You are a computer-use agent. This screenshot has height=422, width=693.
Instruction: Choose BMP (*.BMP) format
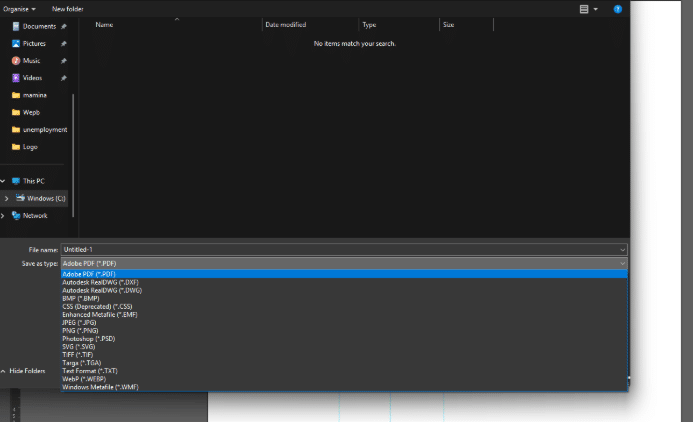pyautogui.click(x=344, y=298)
